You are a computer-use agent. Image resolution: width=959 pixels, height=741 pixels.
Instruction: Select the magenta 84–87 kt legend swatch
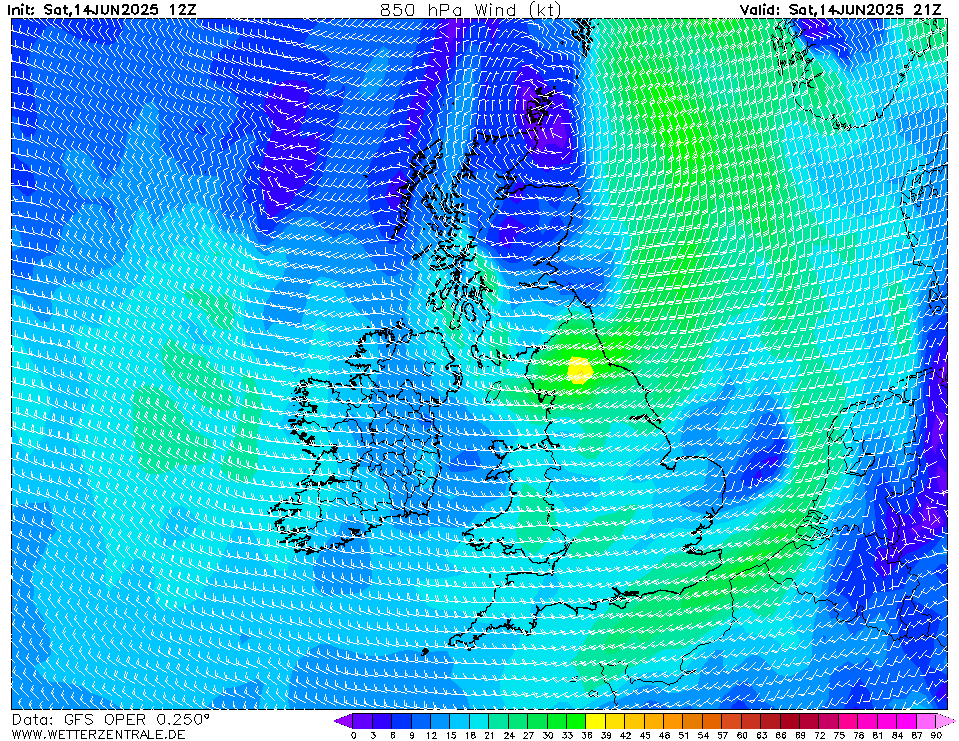point(907,721)
